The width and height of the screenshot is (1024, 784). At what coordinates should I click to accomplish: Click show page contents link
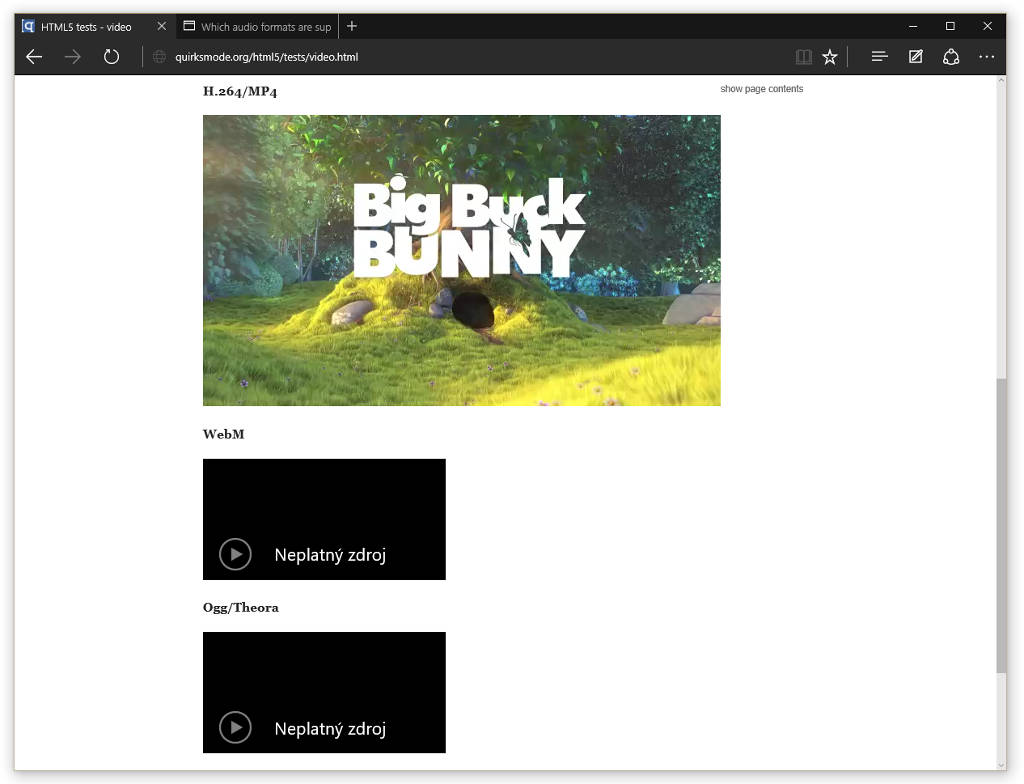(761, 89)
